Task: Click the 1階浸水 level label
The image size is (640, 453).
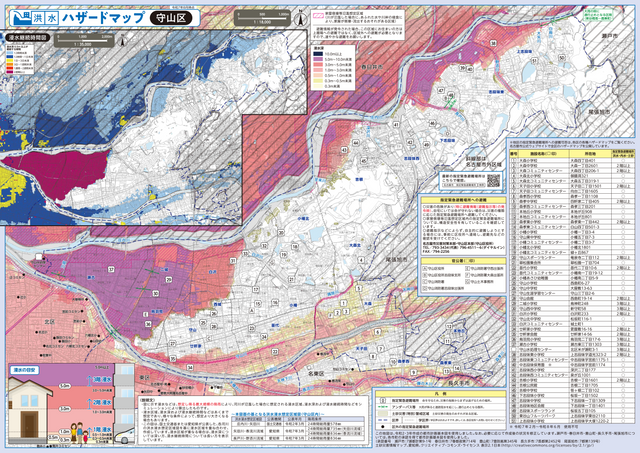Action: point(102,430)
